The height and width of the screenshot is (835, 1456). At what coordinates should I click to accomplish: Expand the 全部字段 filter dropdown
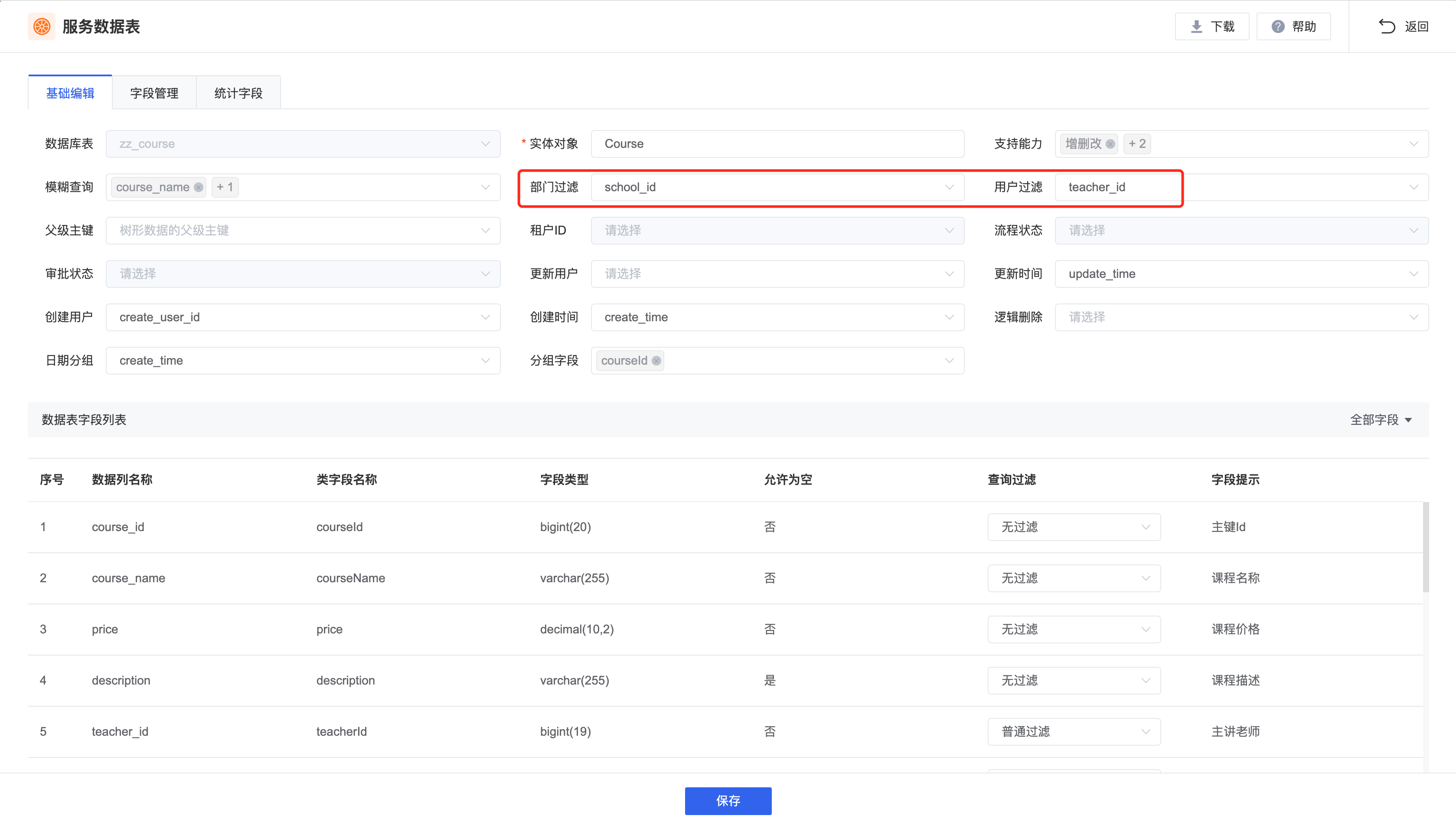(x=1381, y=420)
